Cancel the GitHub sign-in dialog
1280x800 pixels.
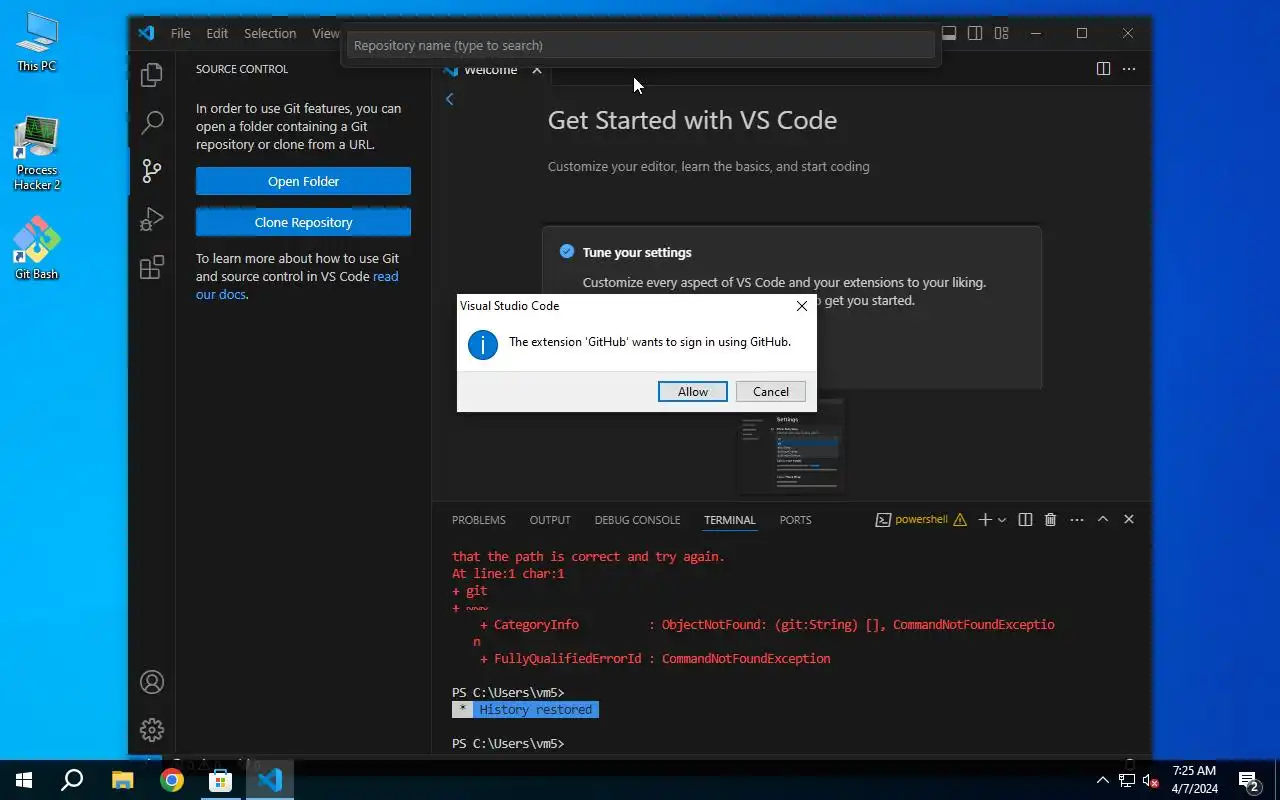click(x=771, y=392)
